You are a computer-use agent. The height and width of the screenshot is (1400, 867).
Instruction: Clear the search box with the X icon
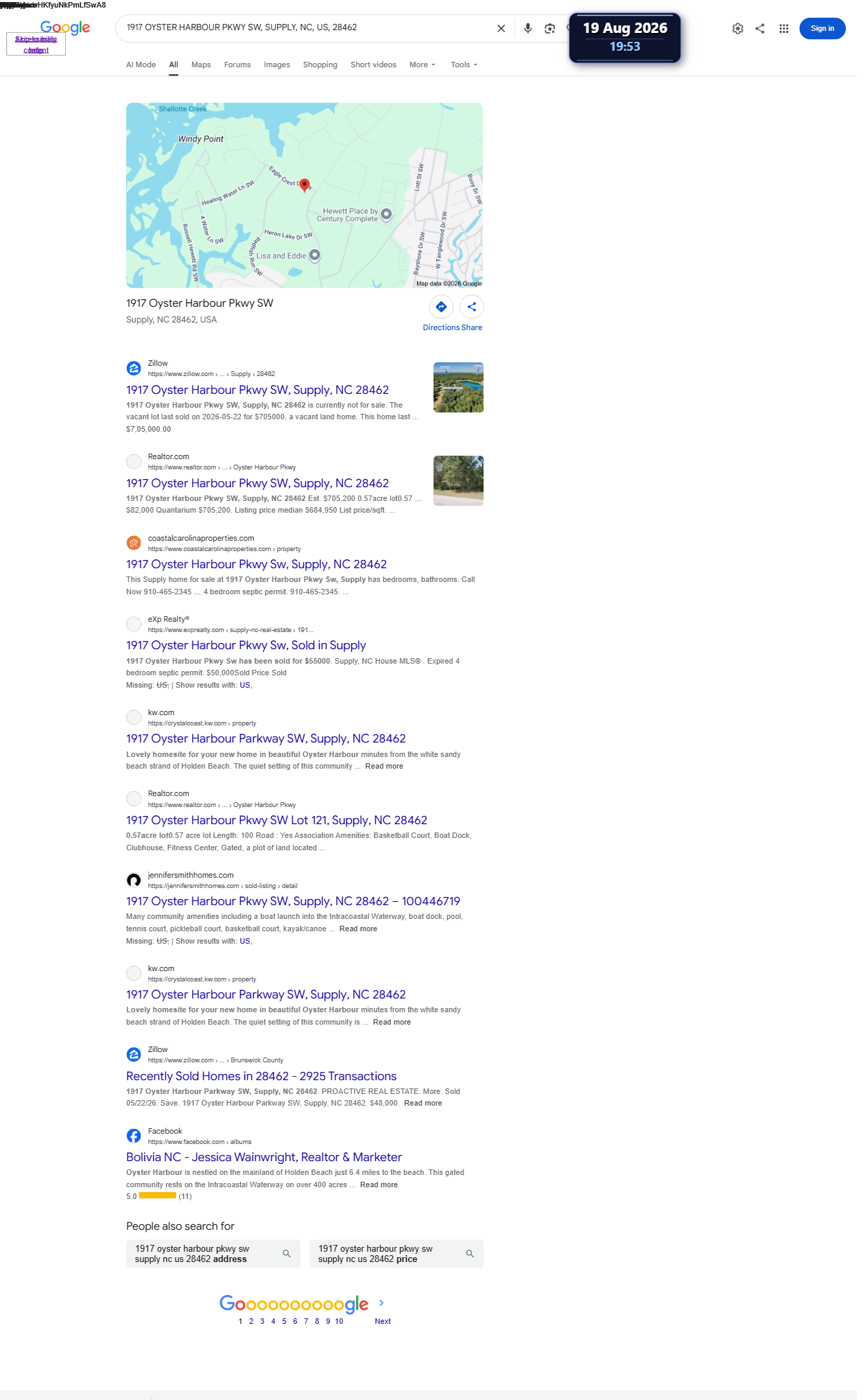(x=501, y=28)
